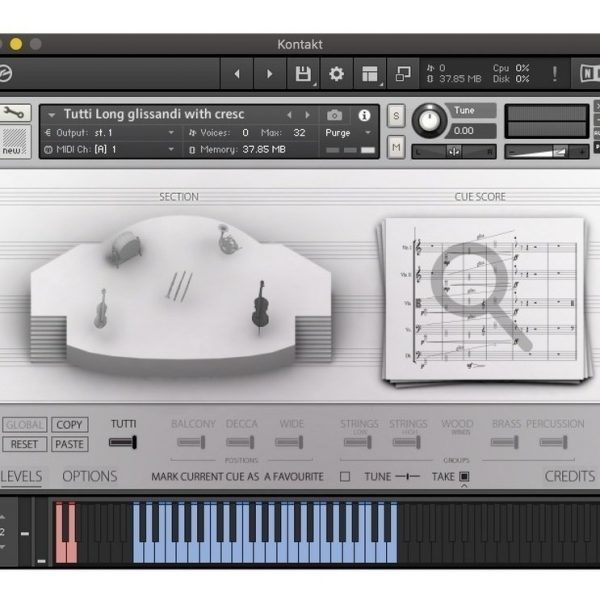Open the save floppy disk menu
Image resolution: width=600 pixels, height=600 pixels.
(x=303, y=73)
